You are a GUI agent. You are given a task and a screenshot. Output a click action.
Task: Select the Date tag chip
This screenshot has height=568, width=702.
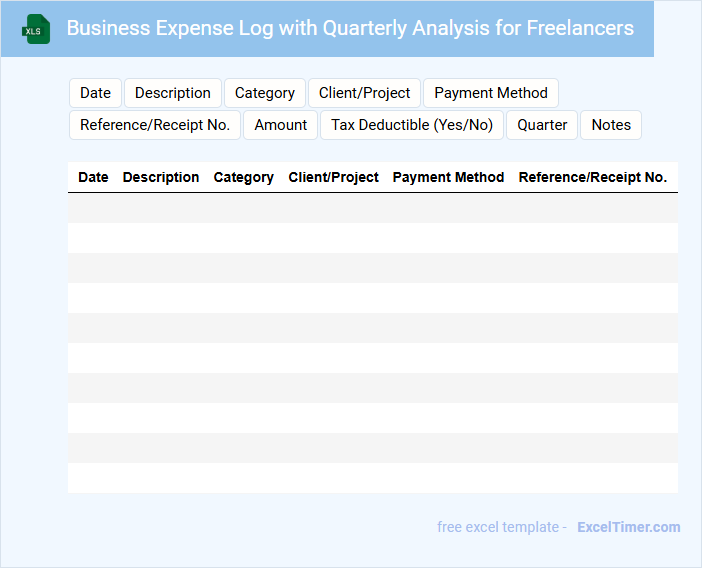tap(95, 93)
